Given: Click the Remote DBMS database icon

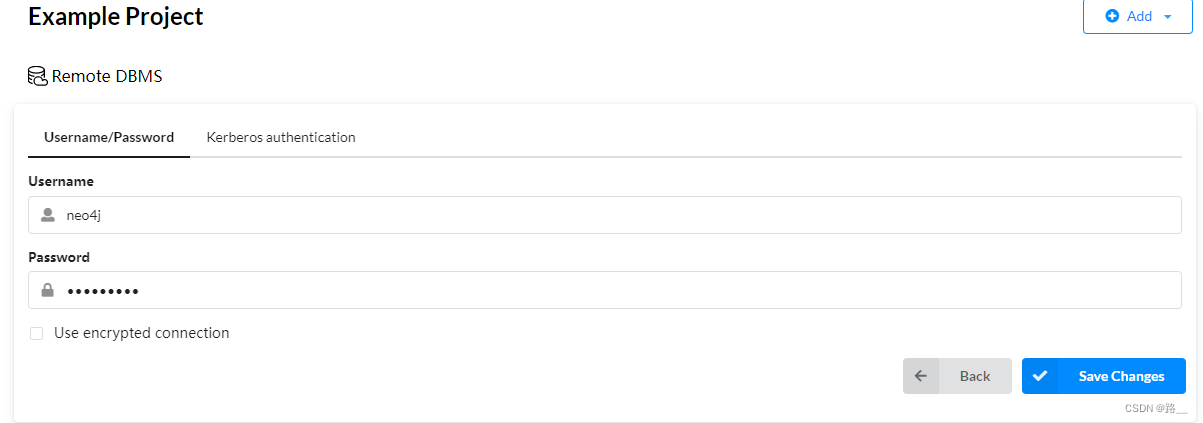Looking at the screenshot, I should 38,76.
